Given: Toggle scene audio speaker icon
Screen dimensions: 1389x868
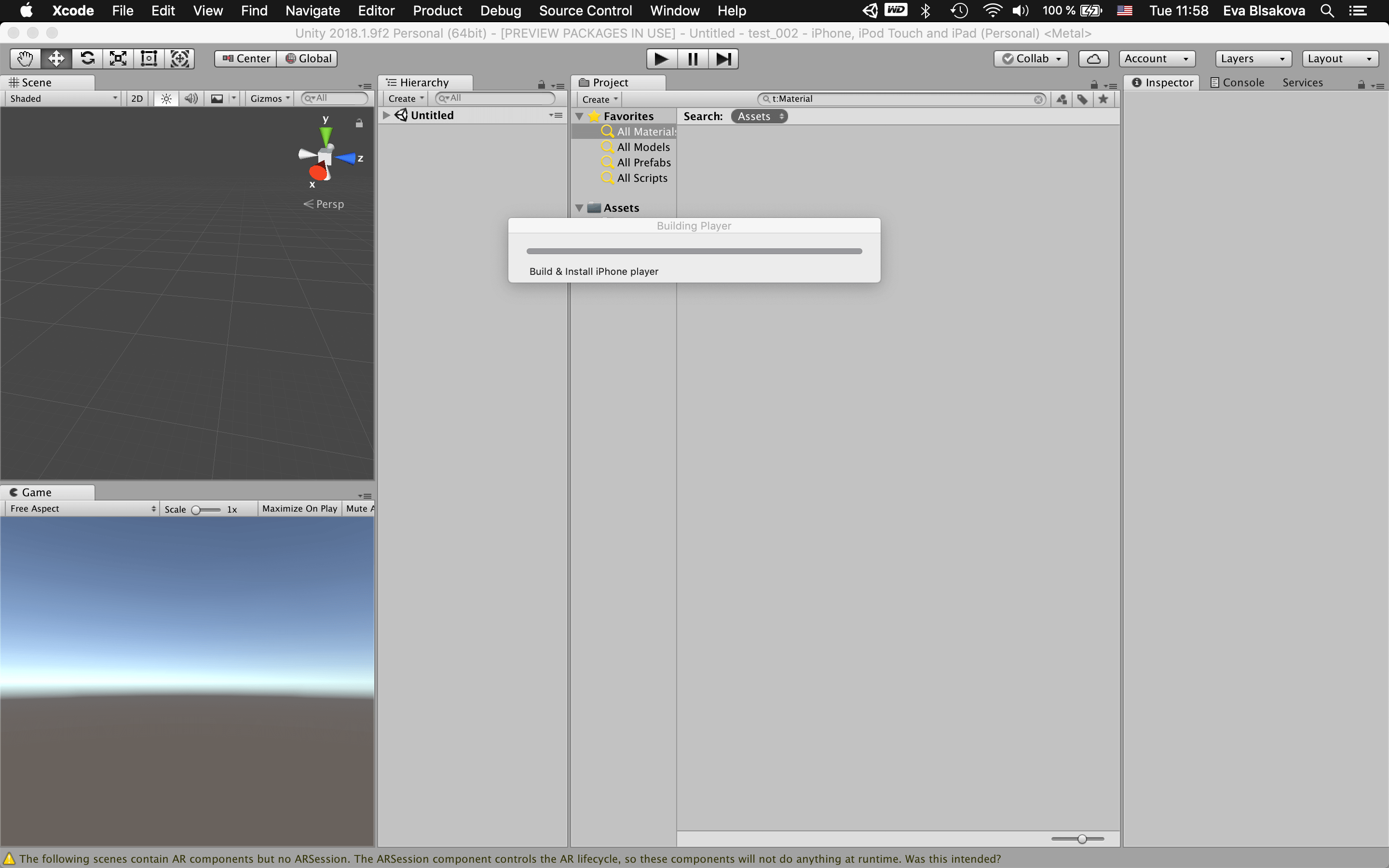Looking at the screenshot, I should pyautogui.click(x=191, y=99).
